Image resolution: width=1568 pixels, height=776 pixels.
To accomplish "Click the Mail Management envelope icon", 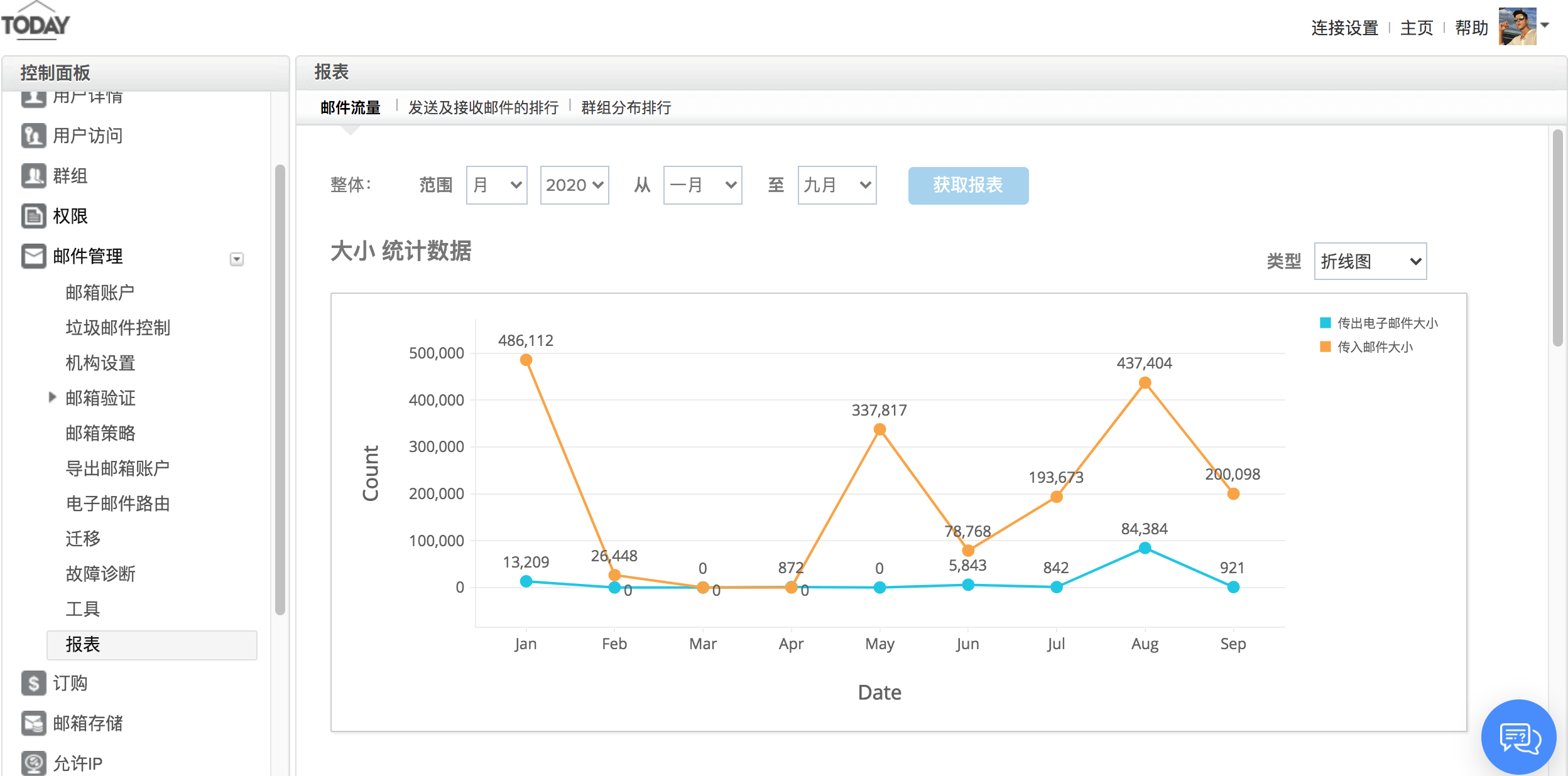I will (x=33, y=256).
